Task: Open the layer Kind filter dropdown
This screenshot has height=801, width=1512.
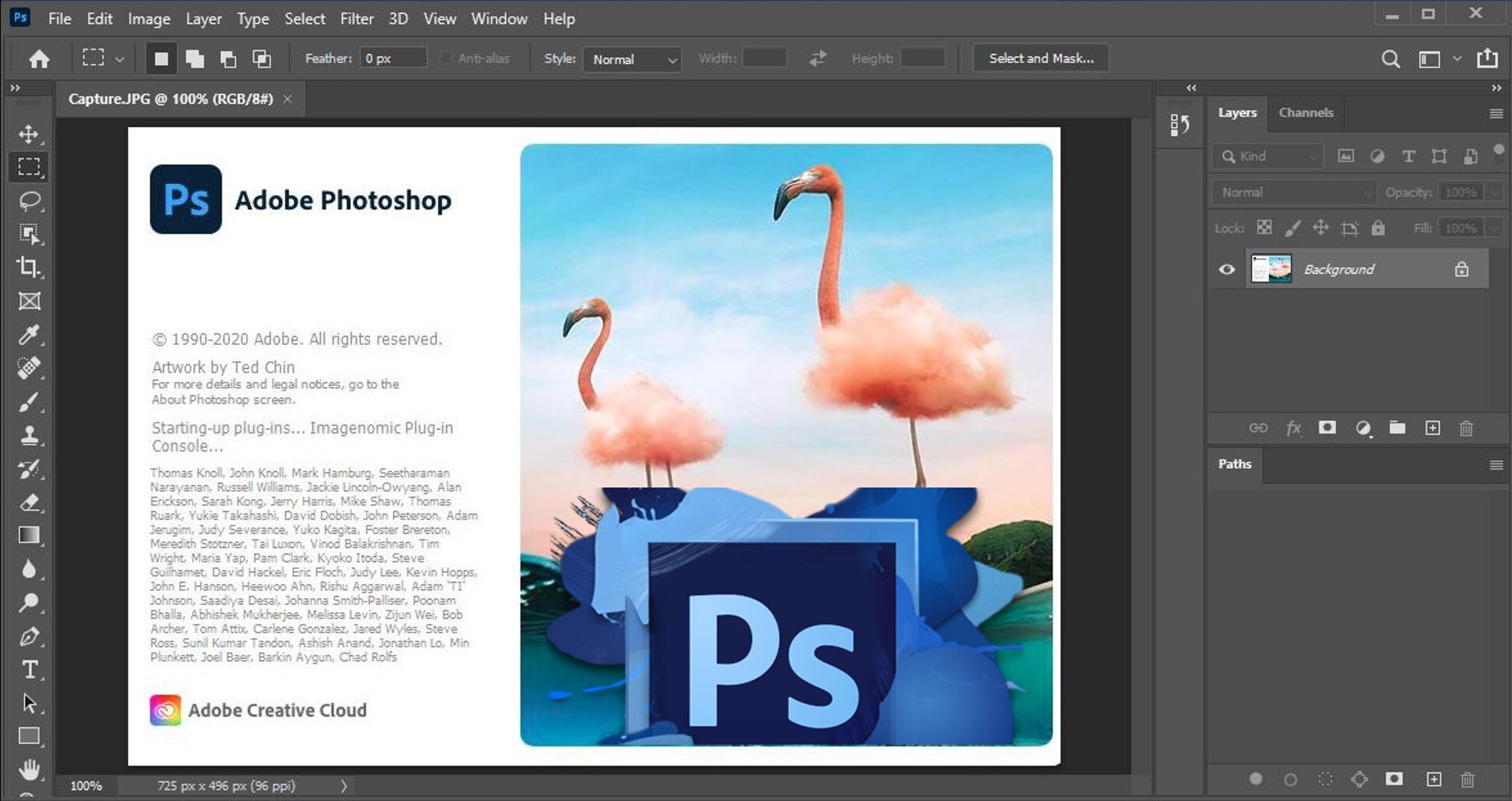Action: pyautogui.click(x=1267, y=156)
